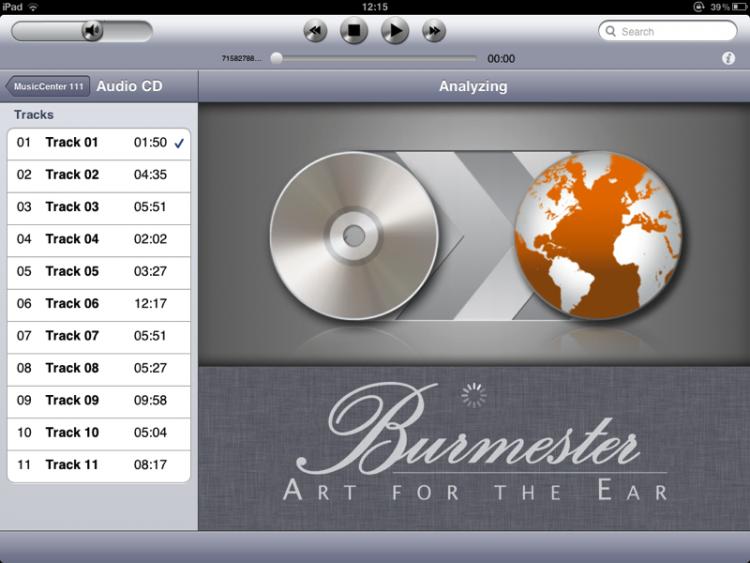Stop playback with the stop button
This screenshot has height=563, width=750.
[354, 31]
